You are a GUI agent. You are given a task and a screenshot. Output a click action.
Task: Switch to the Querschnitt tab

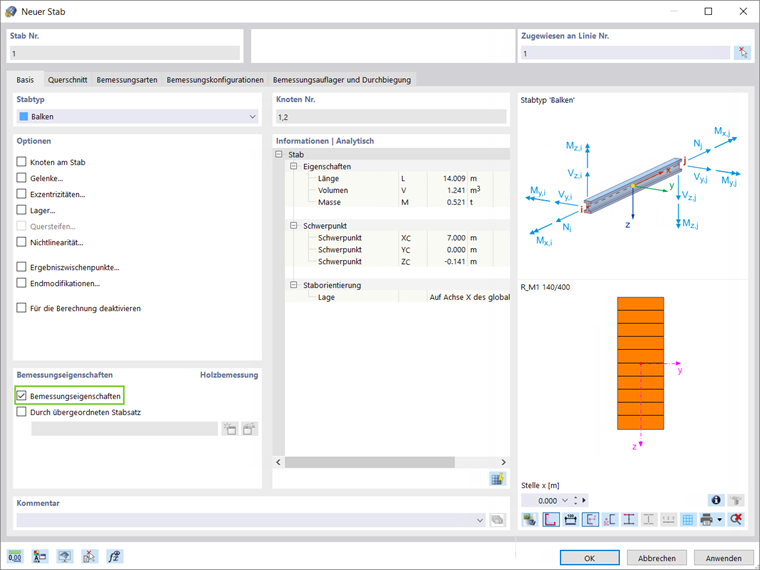[x=67, y=79]
